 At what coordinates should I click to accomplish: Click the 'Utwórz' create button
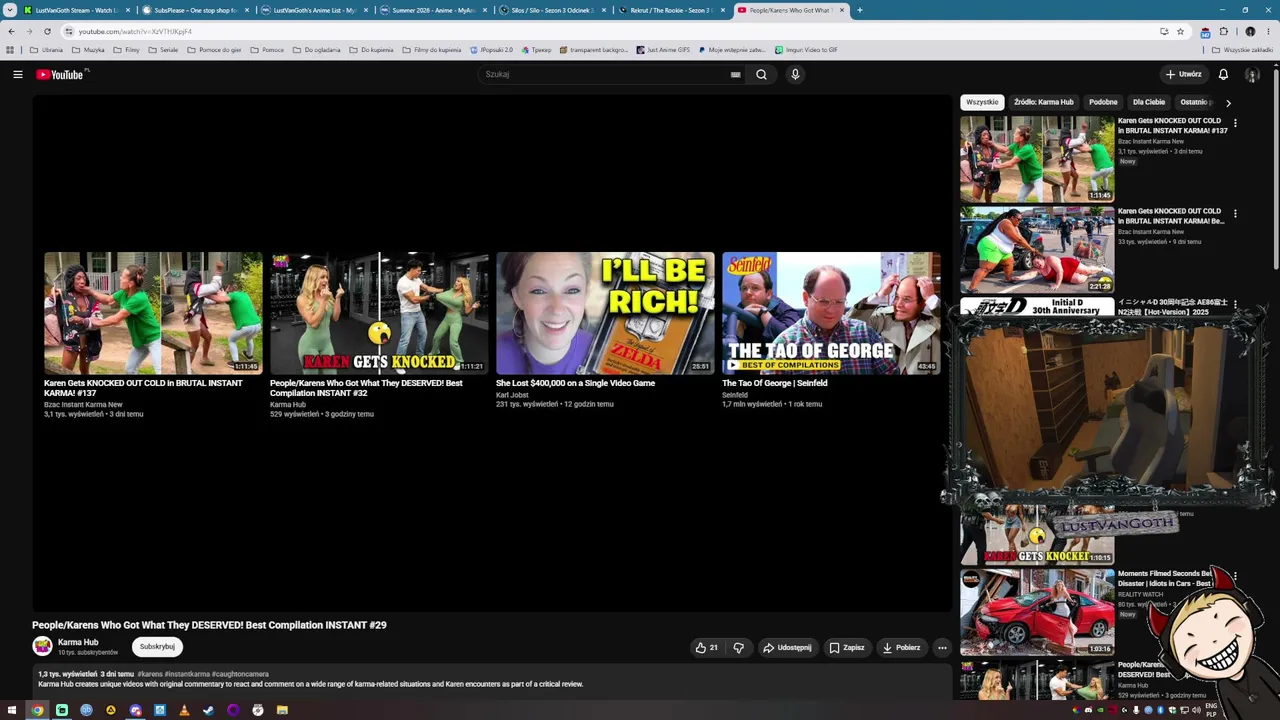coord(1183,74)
